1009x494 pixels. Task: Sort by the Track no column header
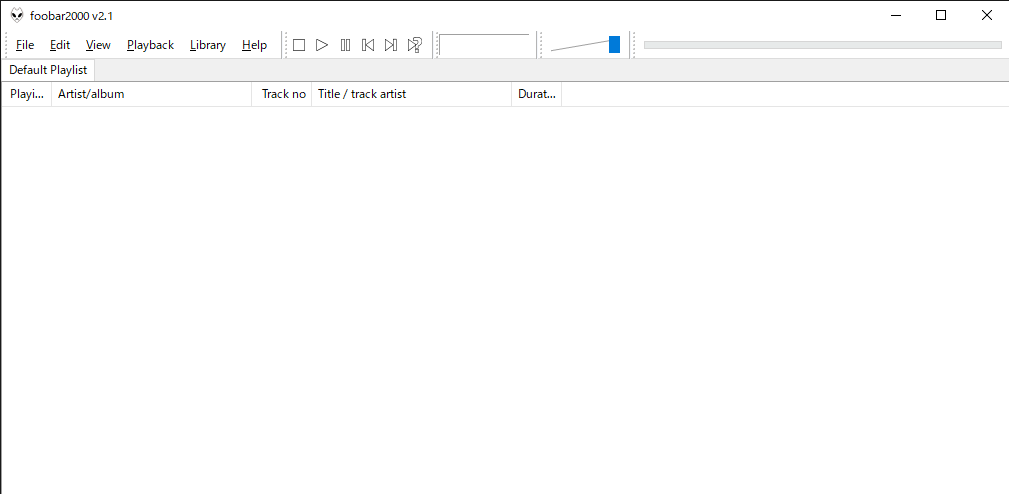[x=282, y=94]
